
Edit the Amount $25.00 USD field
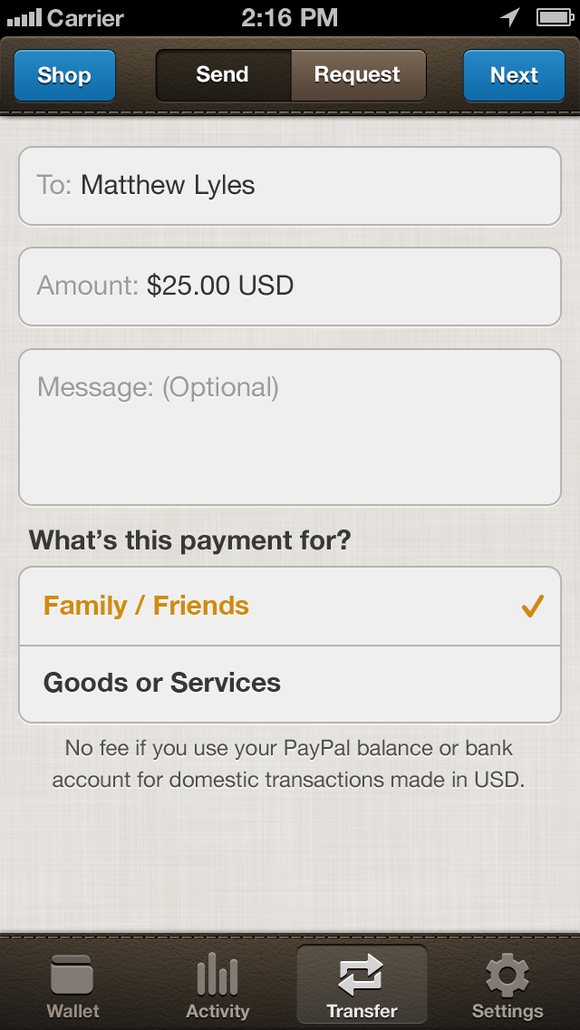point(290,286)
